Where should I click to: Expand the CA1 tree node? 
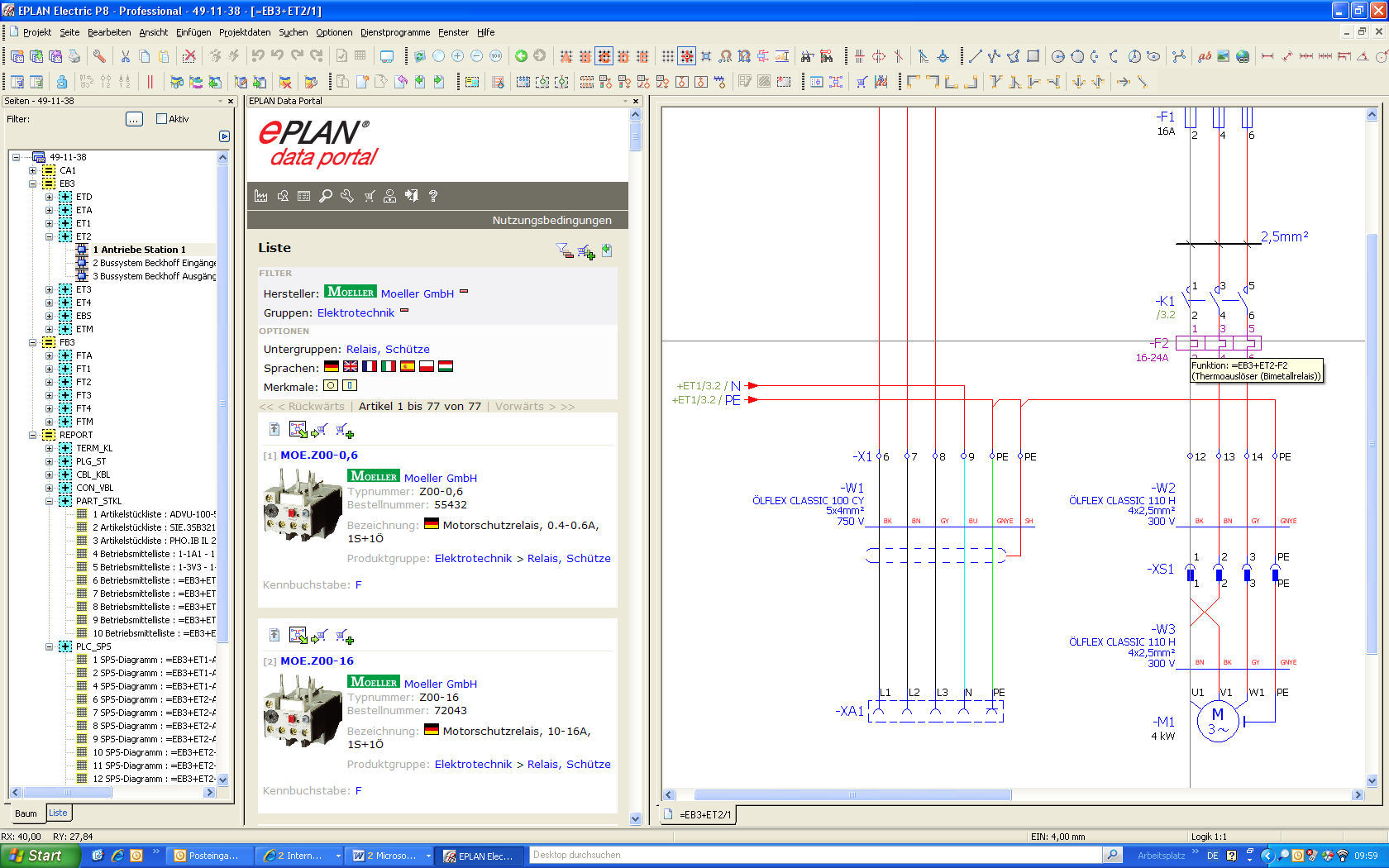tap(33, 170)
